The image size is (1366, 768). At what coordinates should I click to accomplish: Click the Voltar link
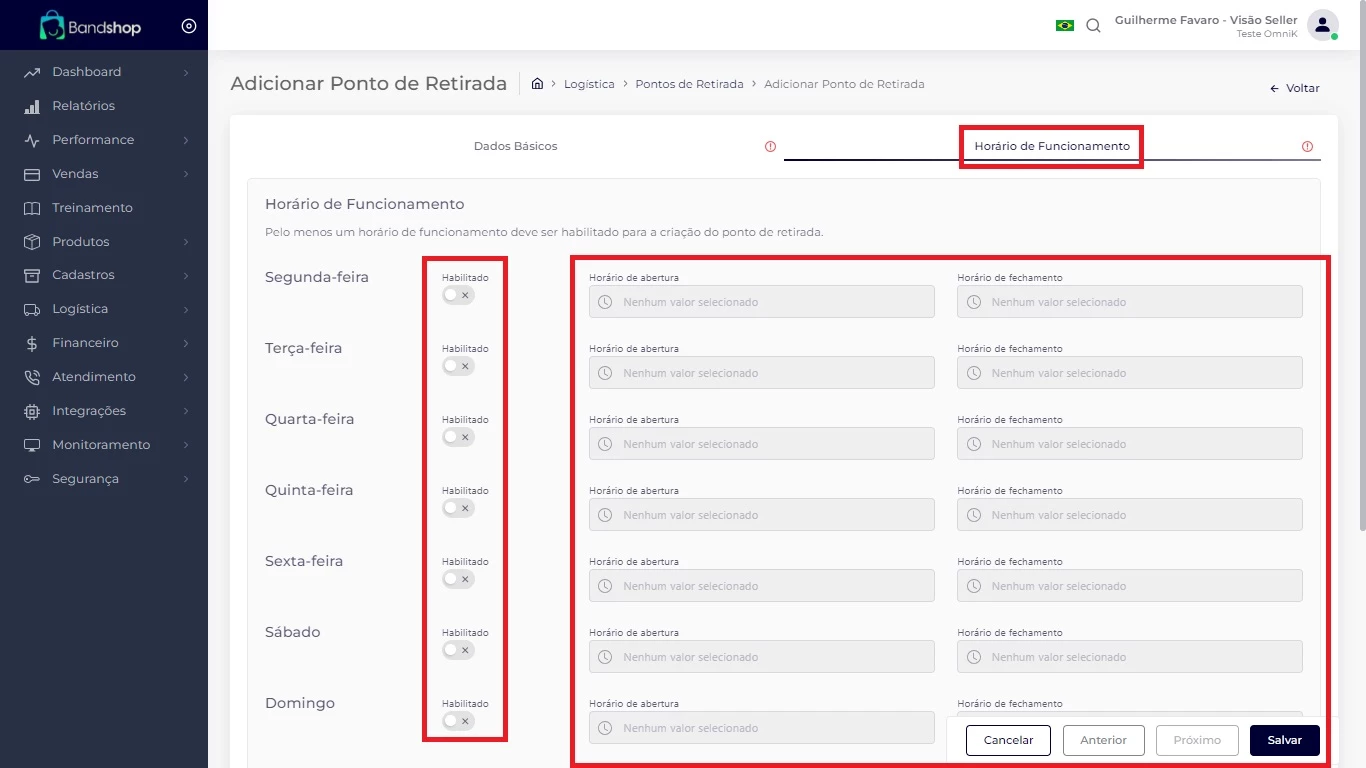click(x=1295, y=88)
